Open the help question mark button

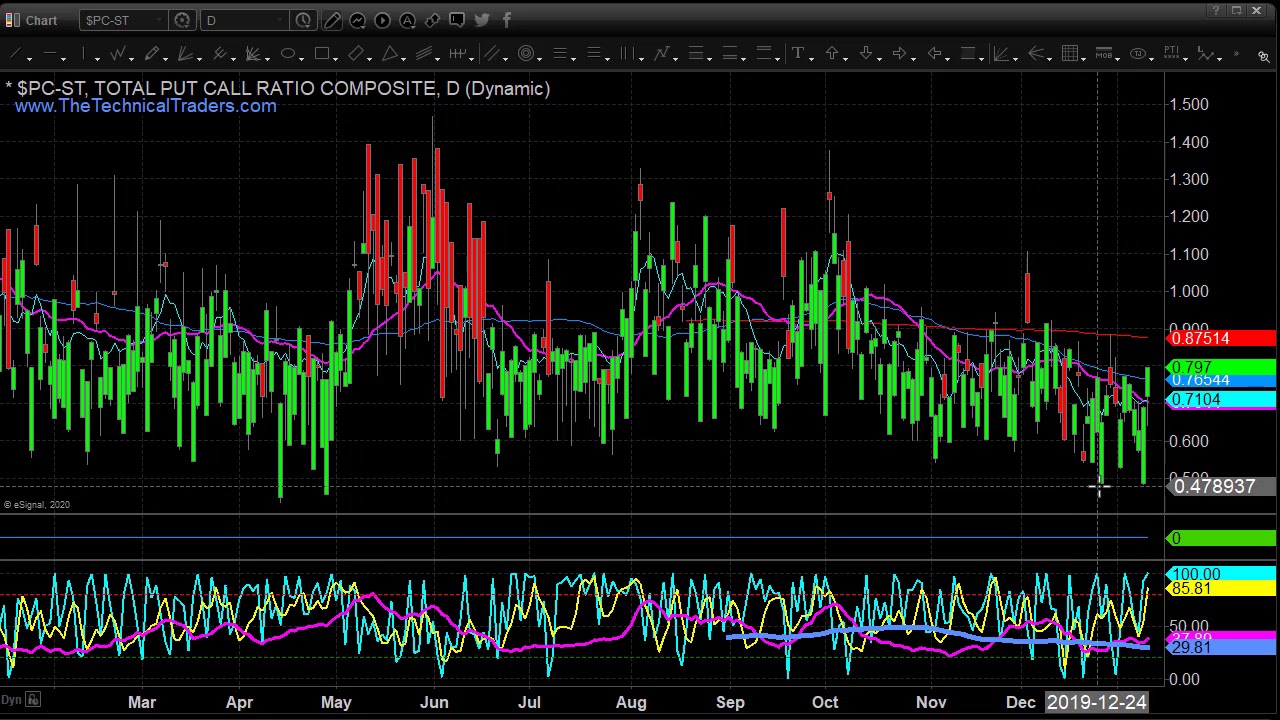coord(1216,11)
